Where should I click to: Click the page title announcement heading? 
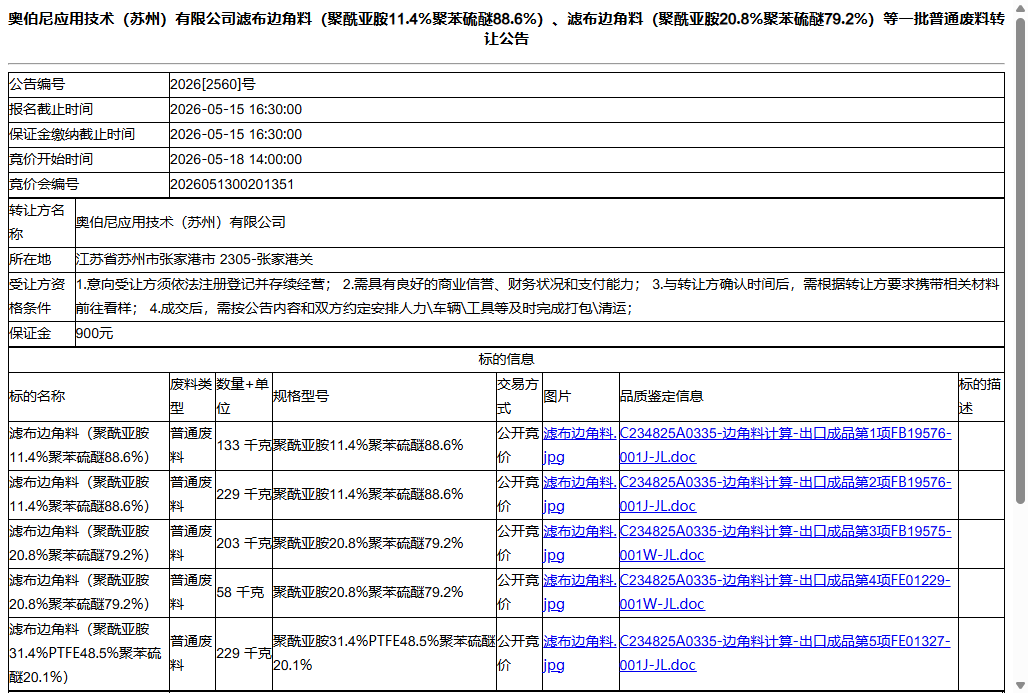tap(506, 29)
